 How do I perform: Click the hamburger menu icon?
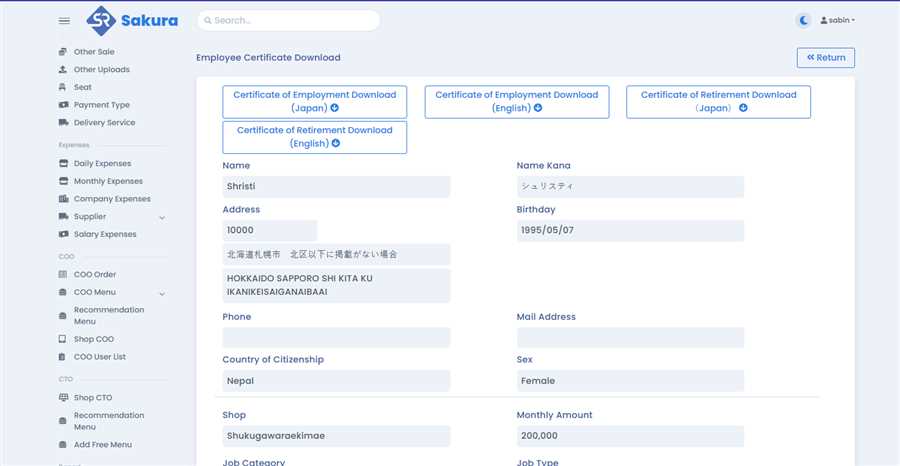pyautogui.click(x=64, y=20)
